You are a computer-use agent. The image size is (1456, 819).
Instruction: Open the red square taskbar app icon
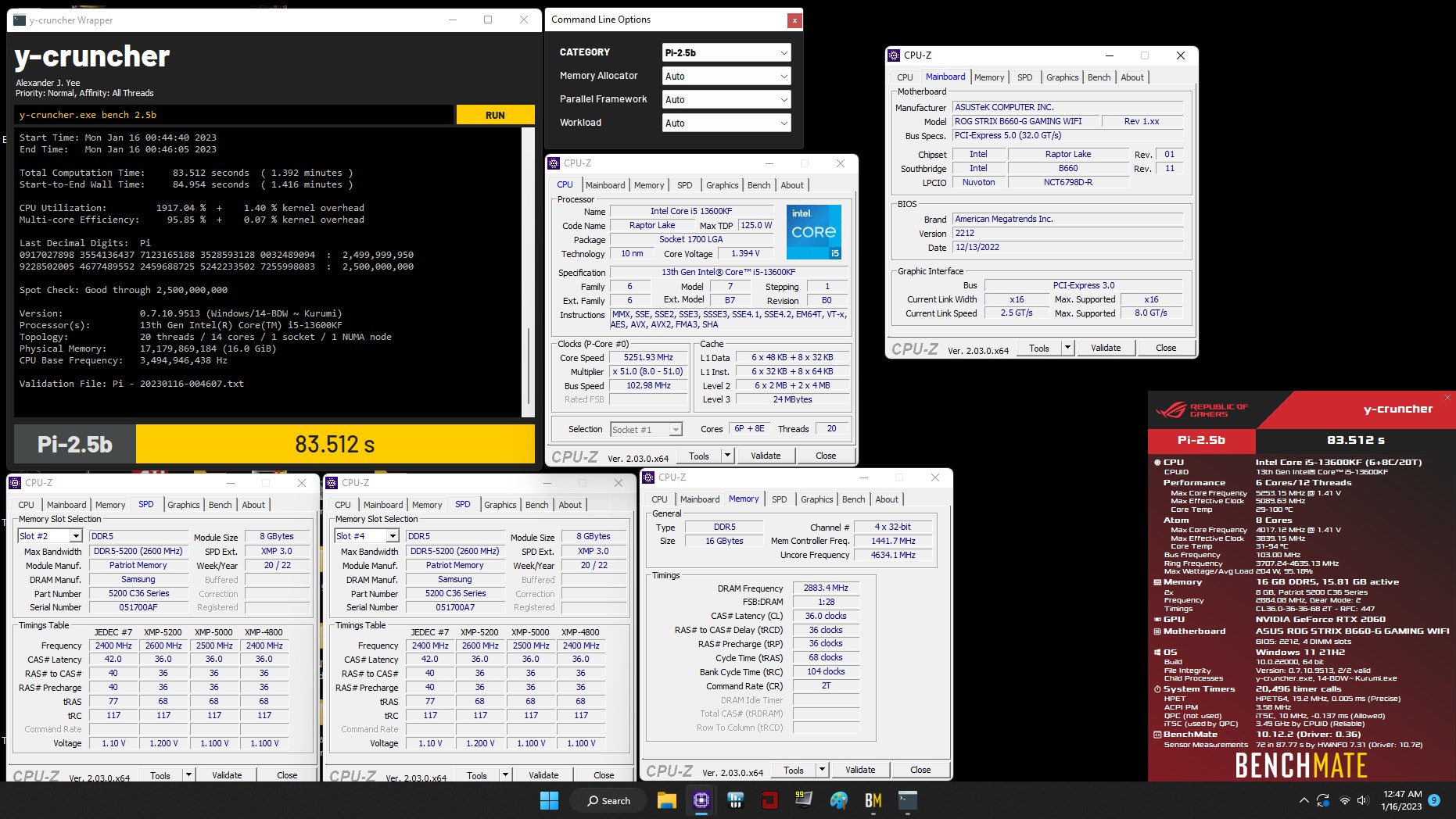[x=769, y=800]
